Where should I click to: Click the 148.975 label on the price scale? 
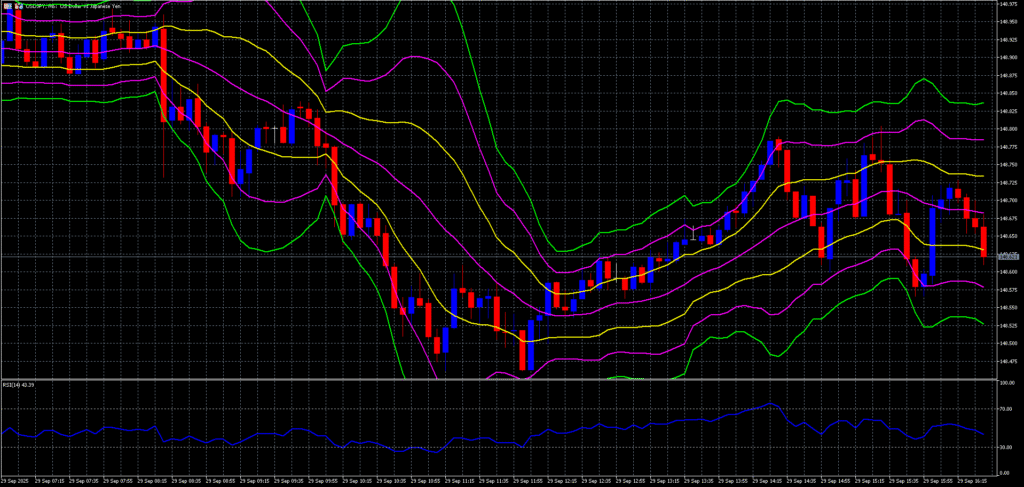point(1009,4)
